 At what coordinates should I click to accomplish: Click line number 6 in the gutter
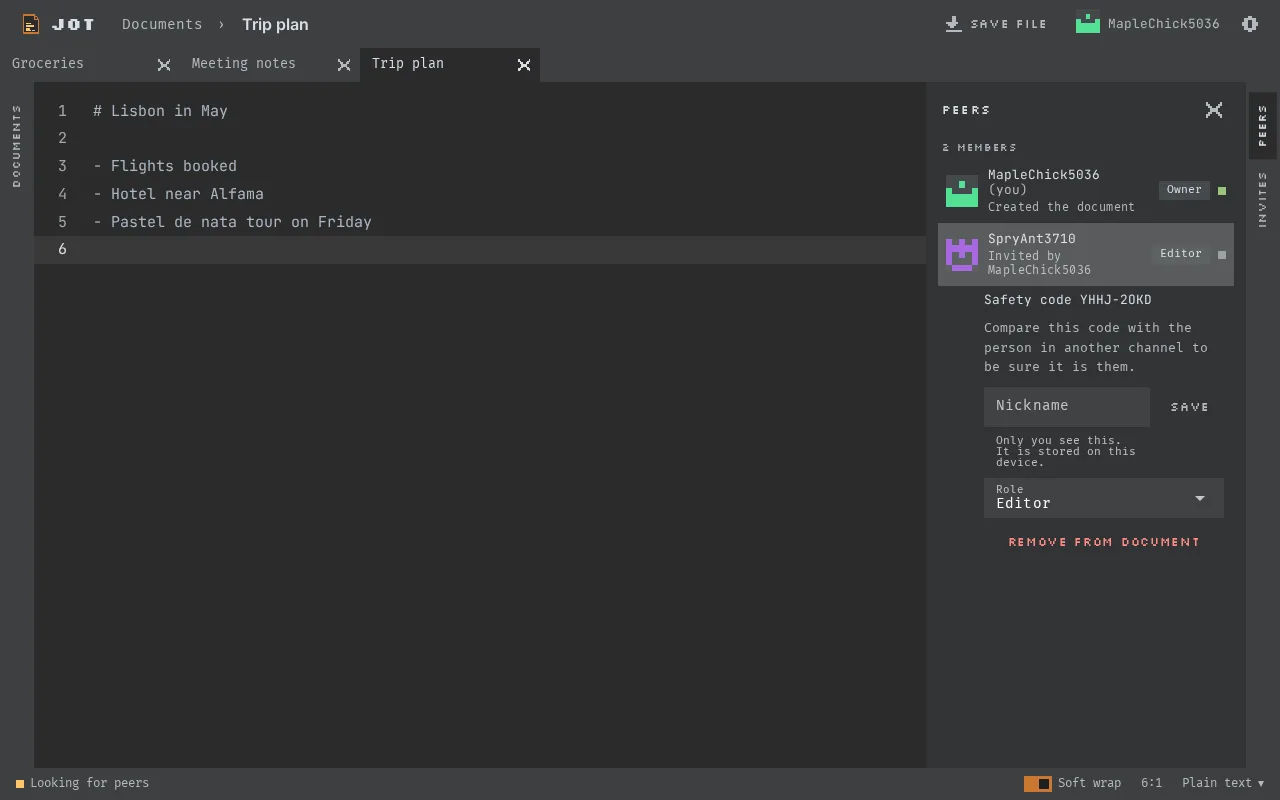tap(62, 249)
